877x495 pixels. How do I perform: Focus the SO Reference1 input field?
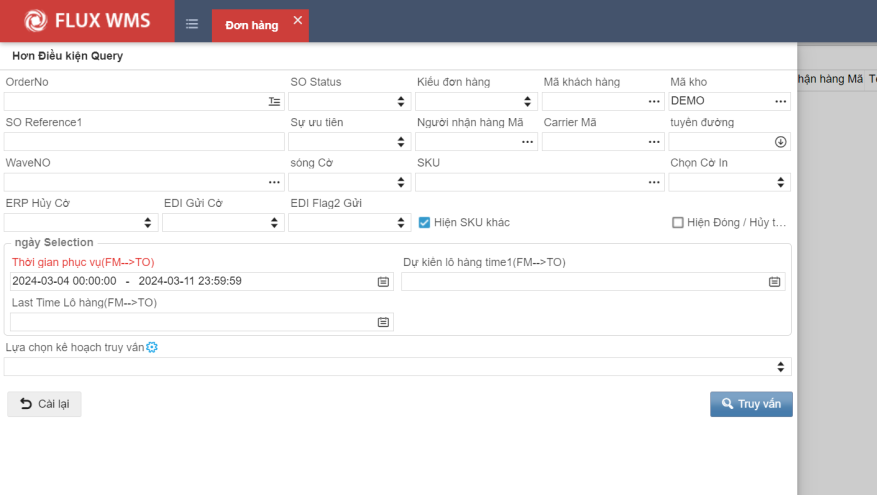point(144,142)
